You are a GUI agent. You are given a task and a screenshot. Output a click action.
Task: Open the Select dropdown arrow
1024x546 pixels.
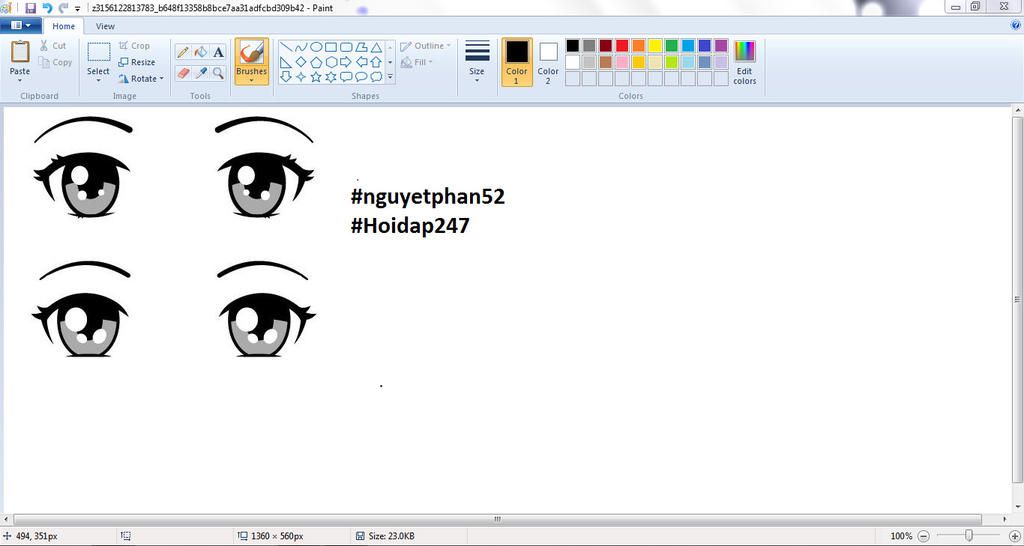pyautogui.click(x=99, y=81)
